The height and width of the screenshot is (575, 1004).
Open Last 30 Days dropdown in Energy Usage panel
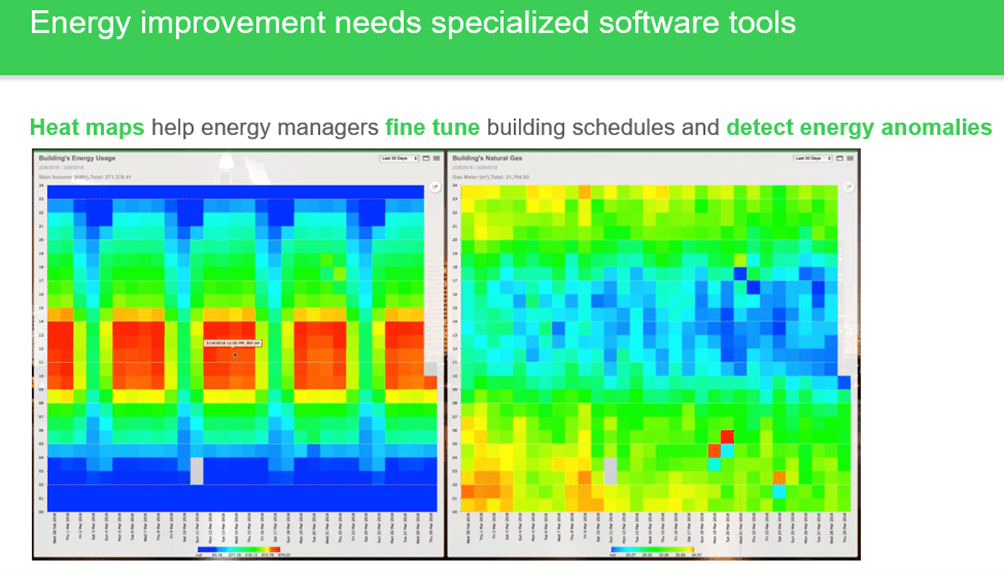399,158
